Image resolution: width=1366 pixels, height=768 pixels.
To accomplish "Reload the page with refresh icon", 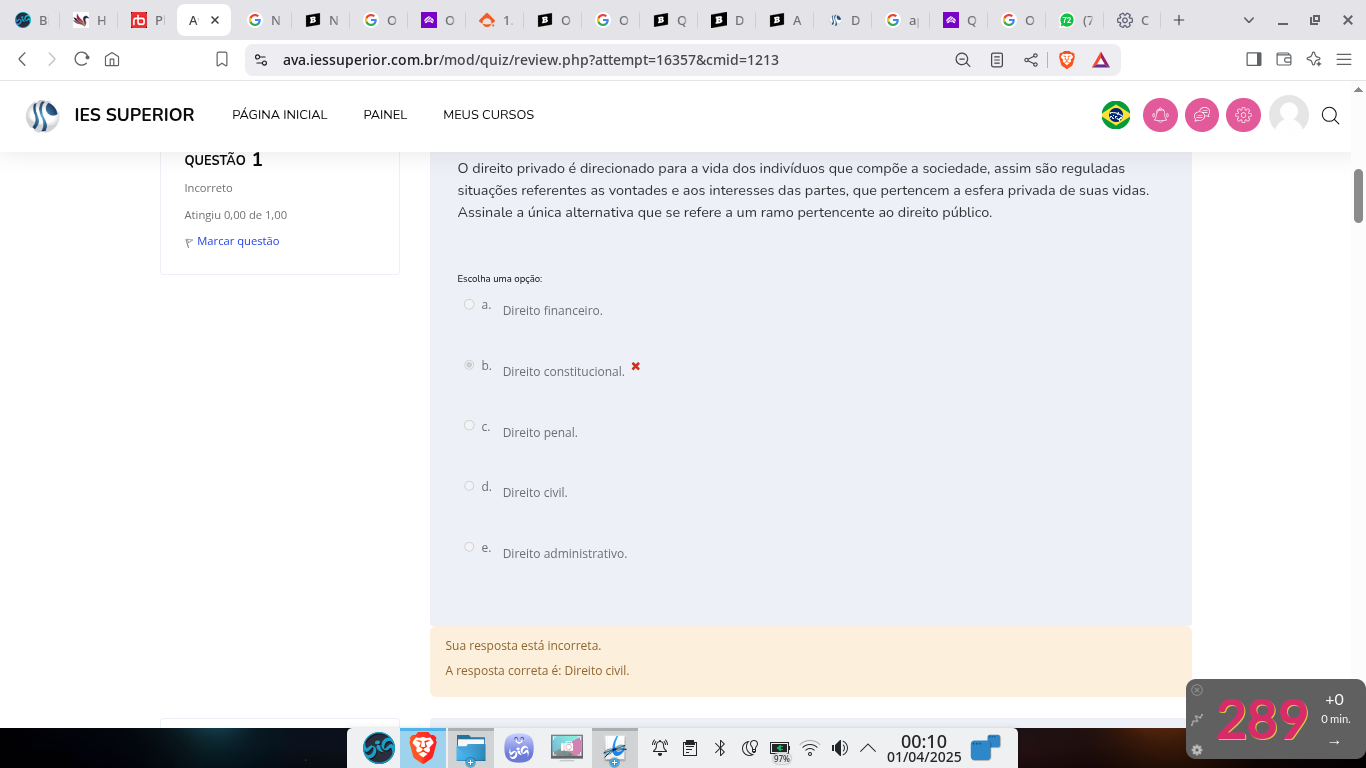I will (x=82, y=59).
